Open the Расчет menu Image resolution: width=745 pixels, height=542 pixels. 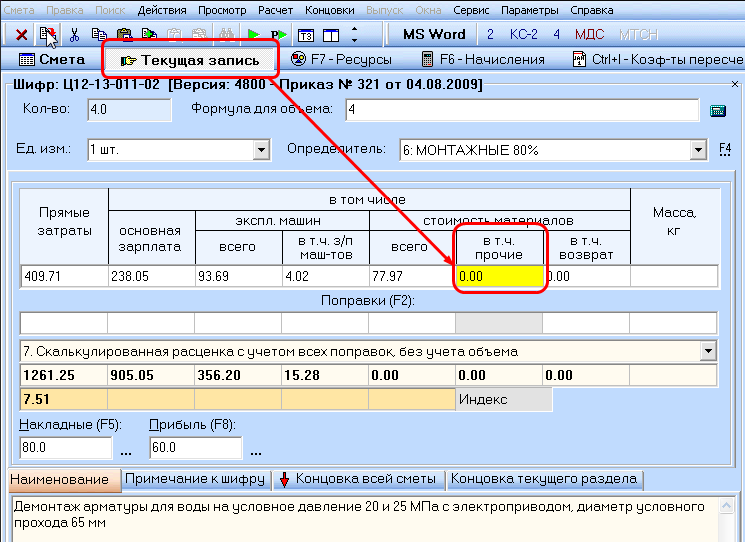point(275,9)
